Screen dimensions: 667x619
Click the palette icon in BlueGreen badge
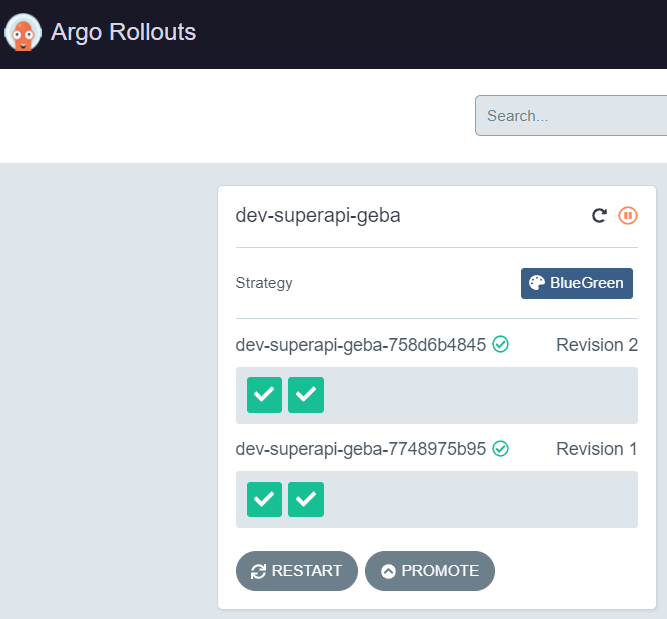coord(536,283)
